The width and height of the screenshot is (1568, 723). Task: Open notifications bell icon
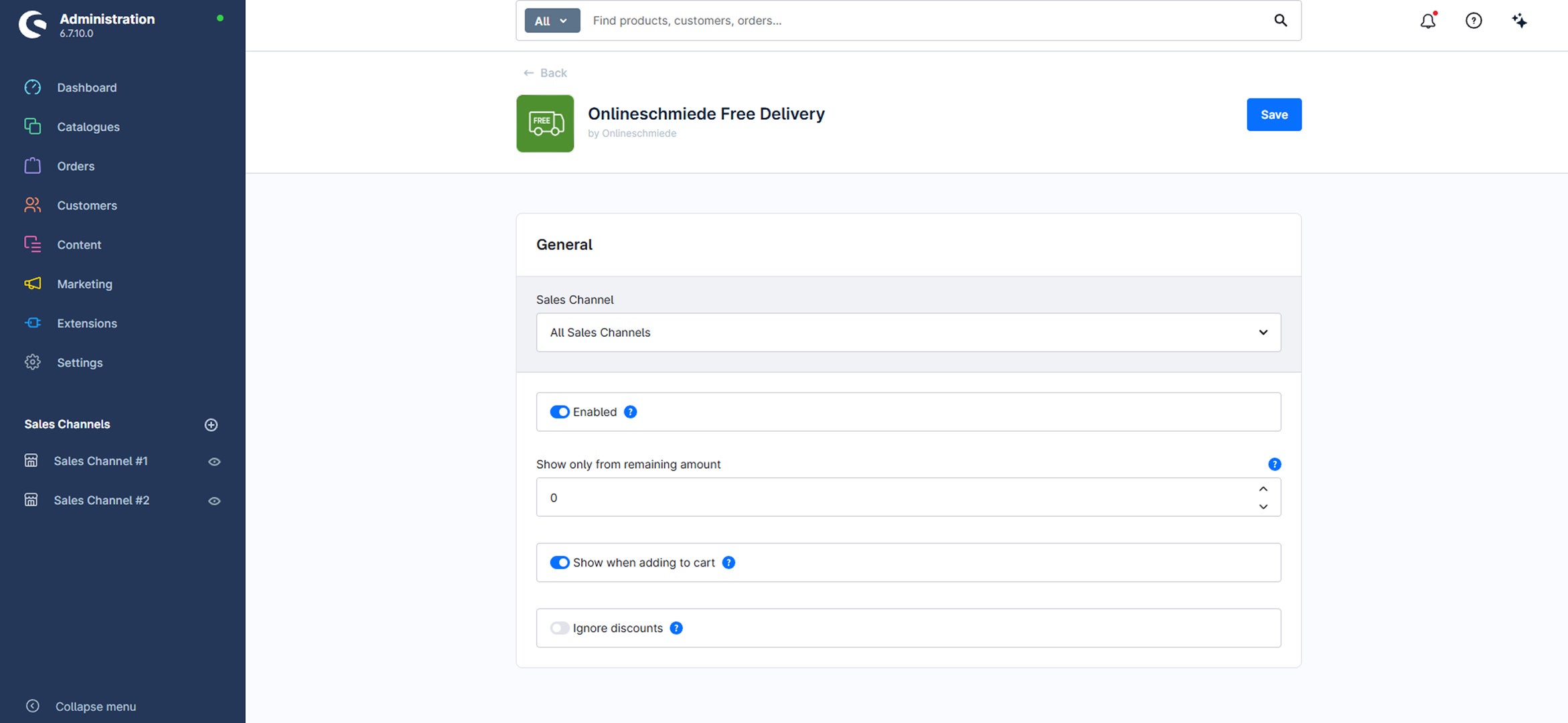(x=1428, y=21)
